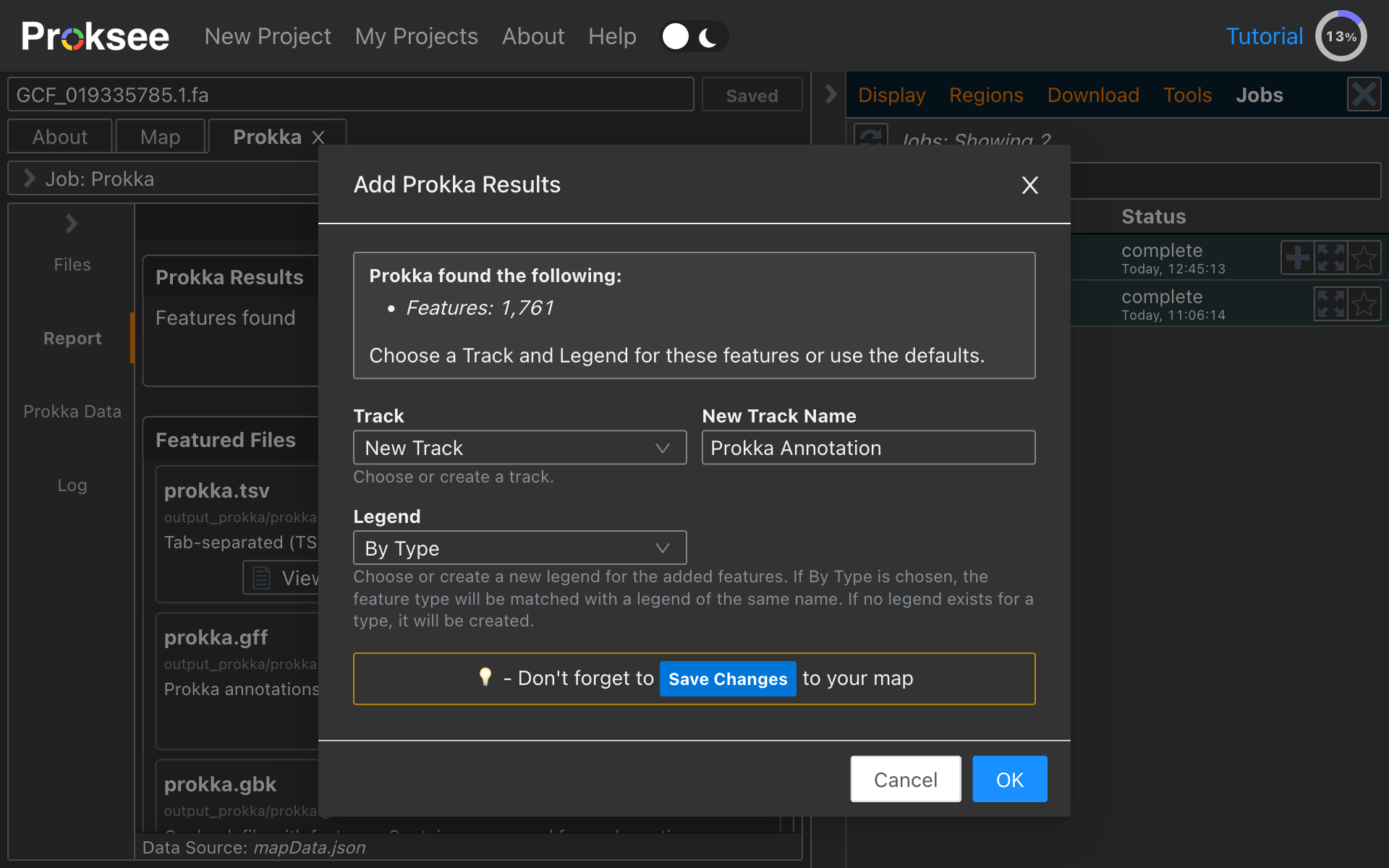Click the plus icon on the 12:45:13 job
Viewport: 1389px width, 868px height.
click(x=1297, y=258)
